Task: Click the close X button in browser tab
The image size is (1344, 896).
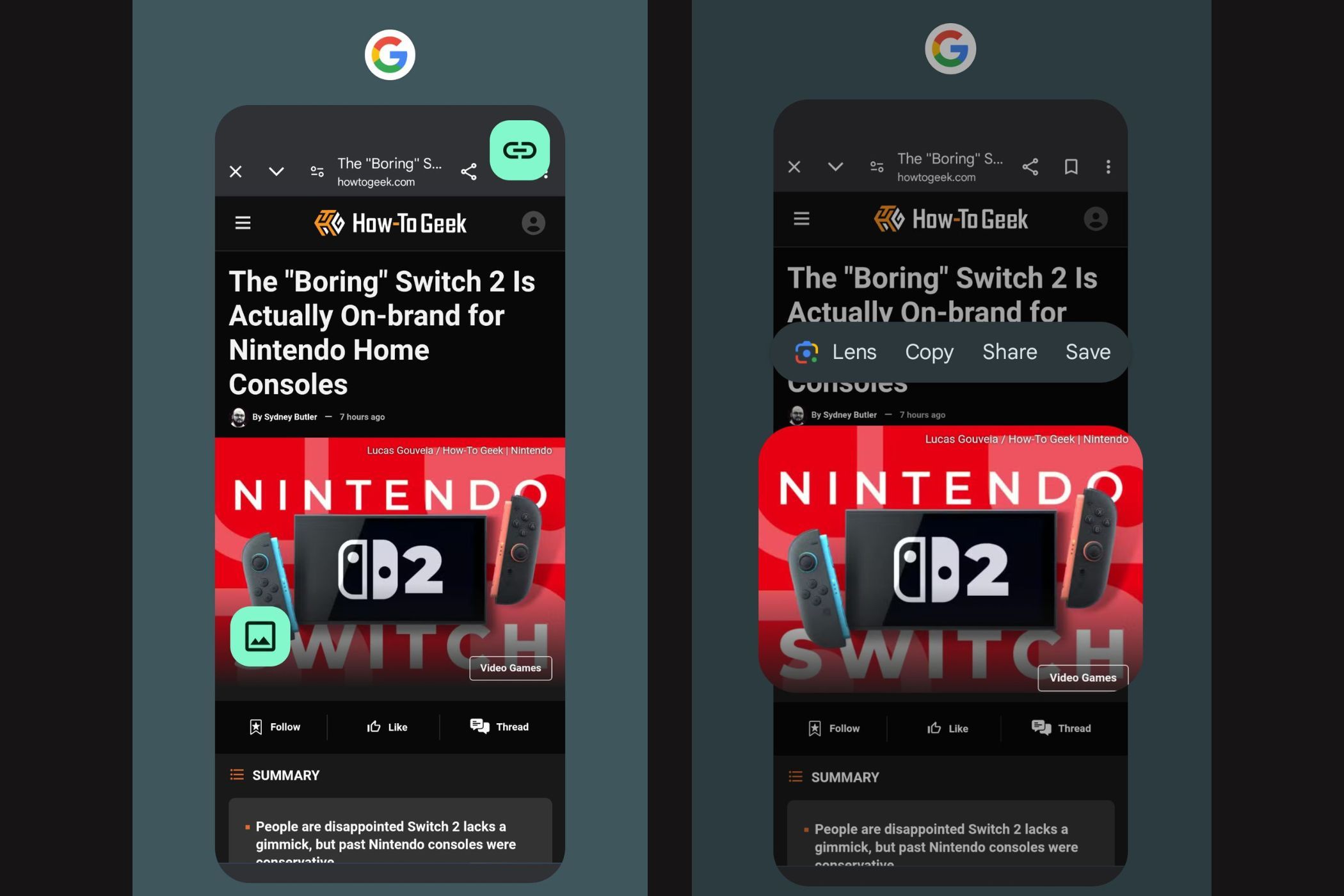Action: pos(236,170)
